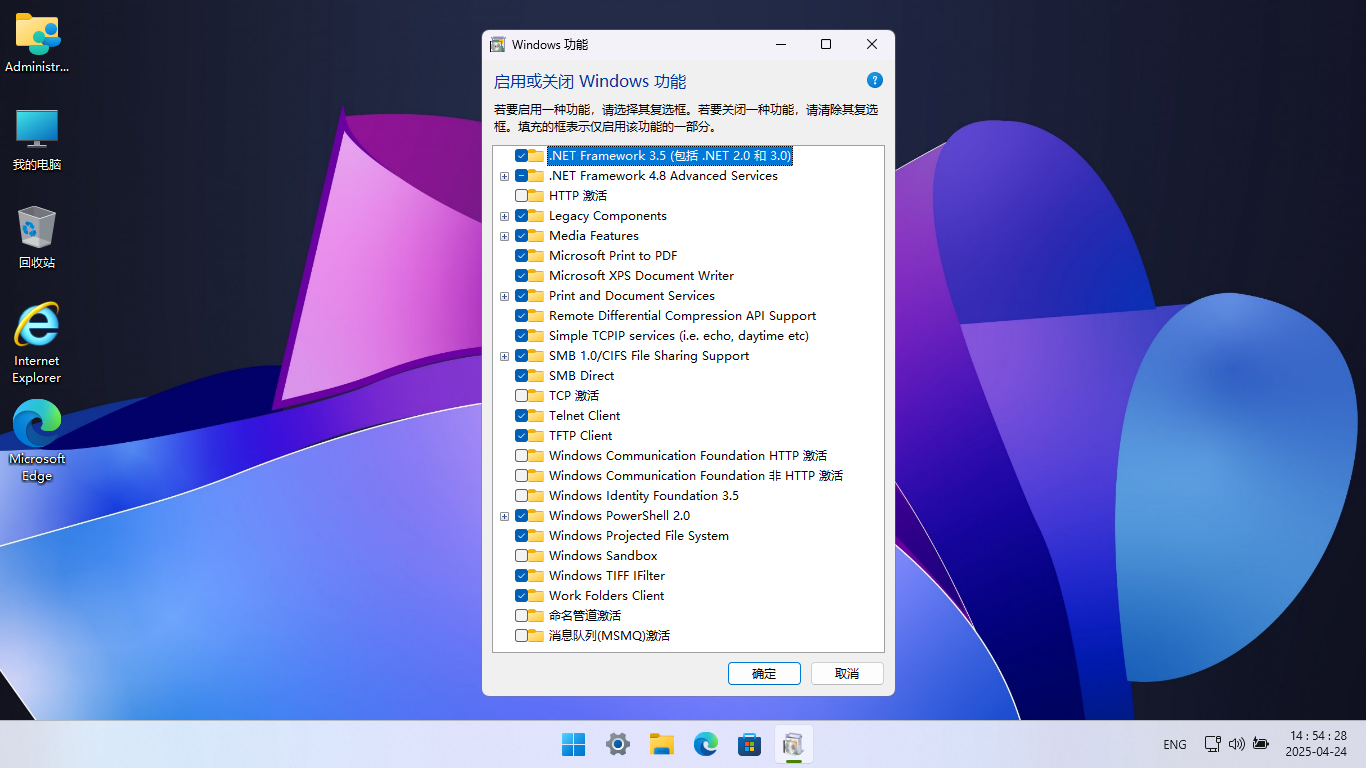1366x768 pixels.
Task: Click the Windows Features taskbar icon
Action: click(794, 744)
